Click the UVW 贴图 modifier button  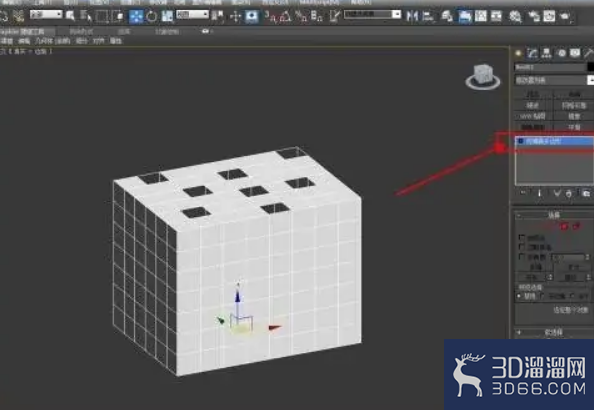[x=533, y=116]
